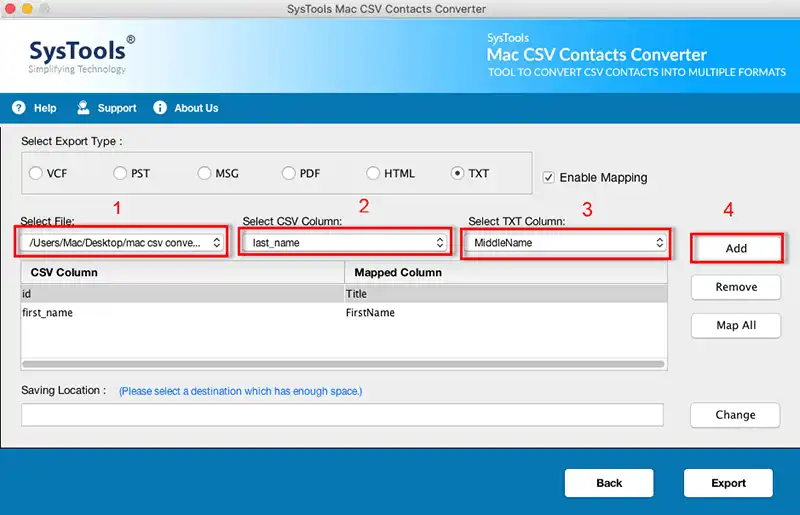Click the Add mapping button

(x=736, y=248)
